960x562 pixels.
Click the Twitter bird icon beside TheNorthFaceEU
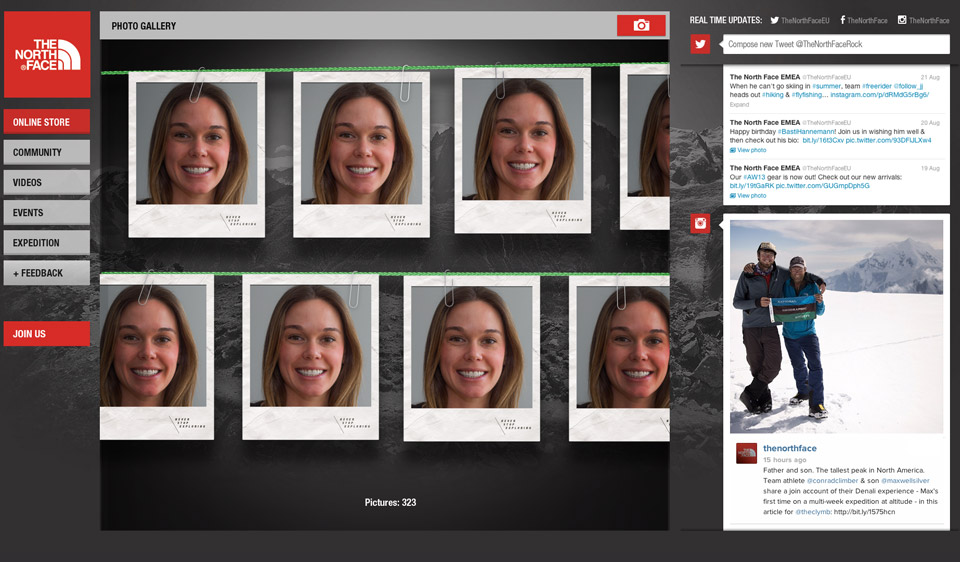774,20
